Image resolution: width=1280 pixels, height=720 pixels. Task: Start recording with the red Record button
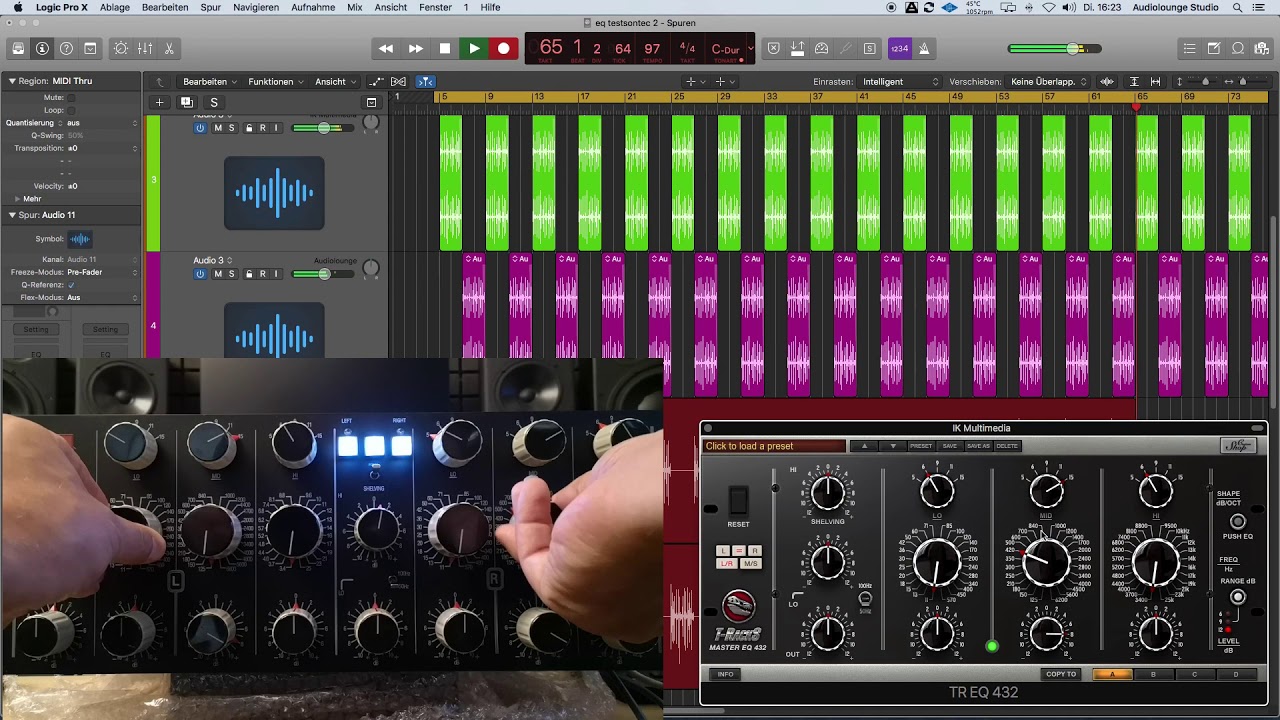tap(503, 48)
